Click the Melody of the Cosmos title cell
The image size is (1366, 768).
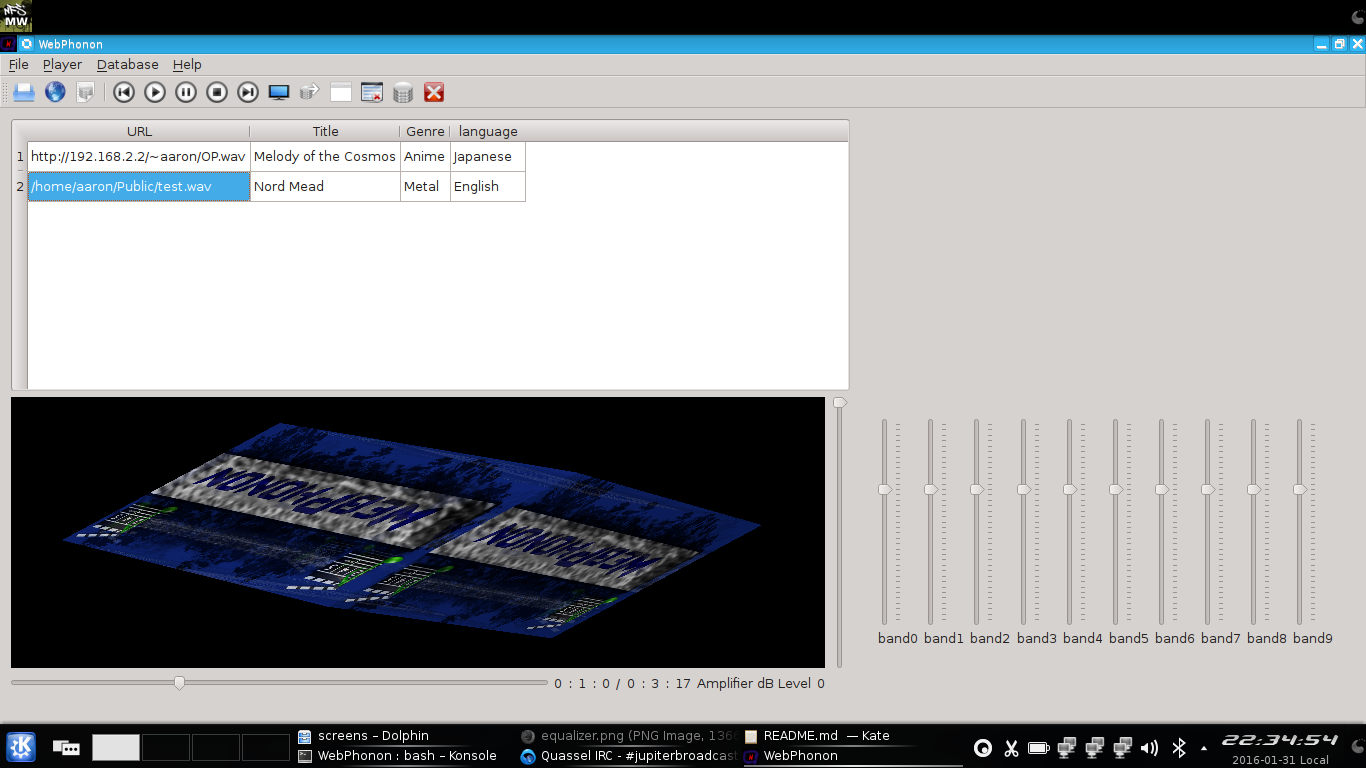coord(325,156)
